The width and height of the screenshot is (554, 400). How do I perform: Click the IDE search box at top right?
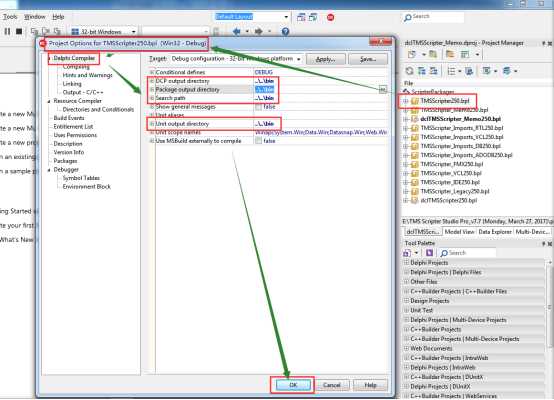(x=433, y=17)
